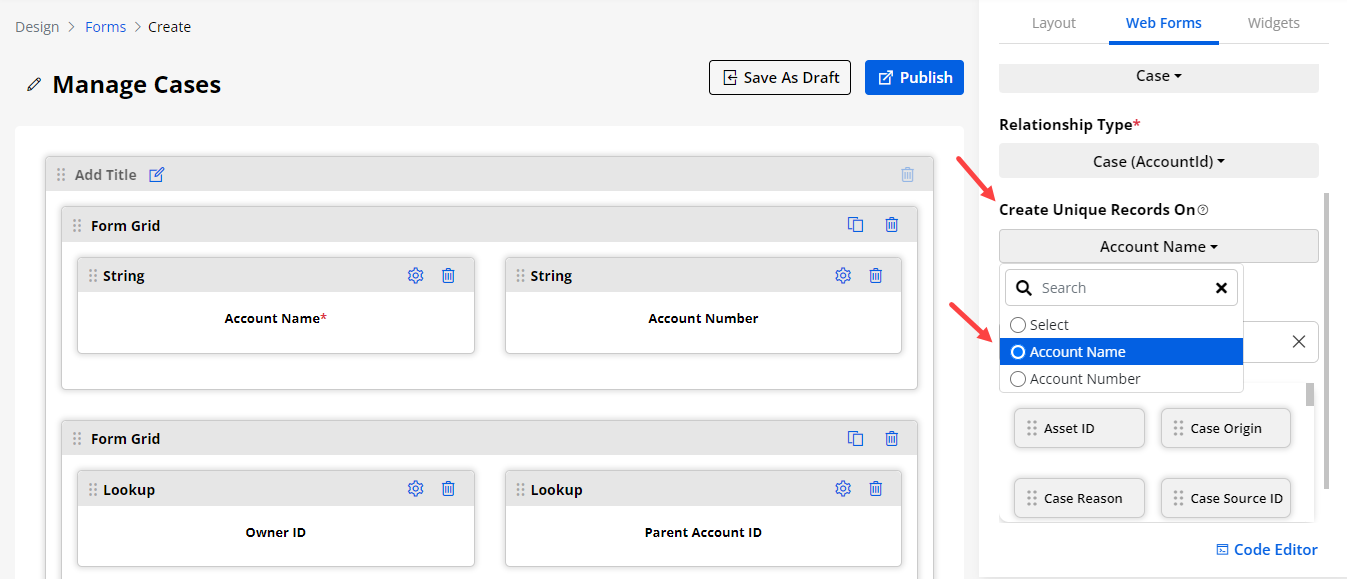Click the edit icon beside Add Title
1347x579 pixels.
[156, 175]
